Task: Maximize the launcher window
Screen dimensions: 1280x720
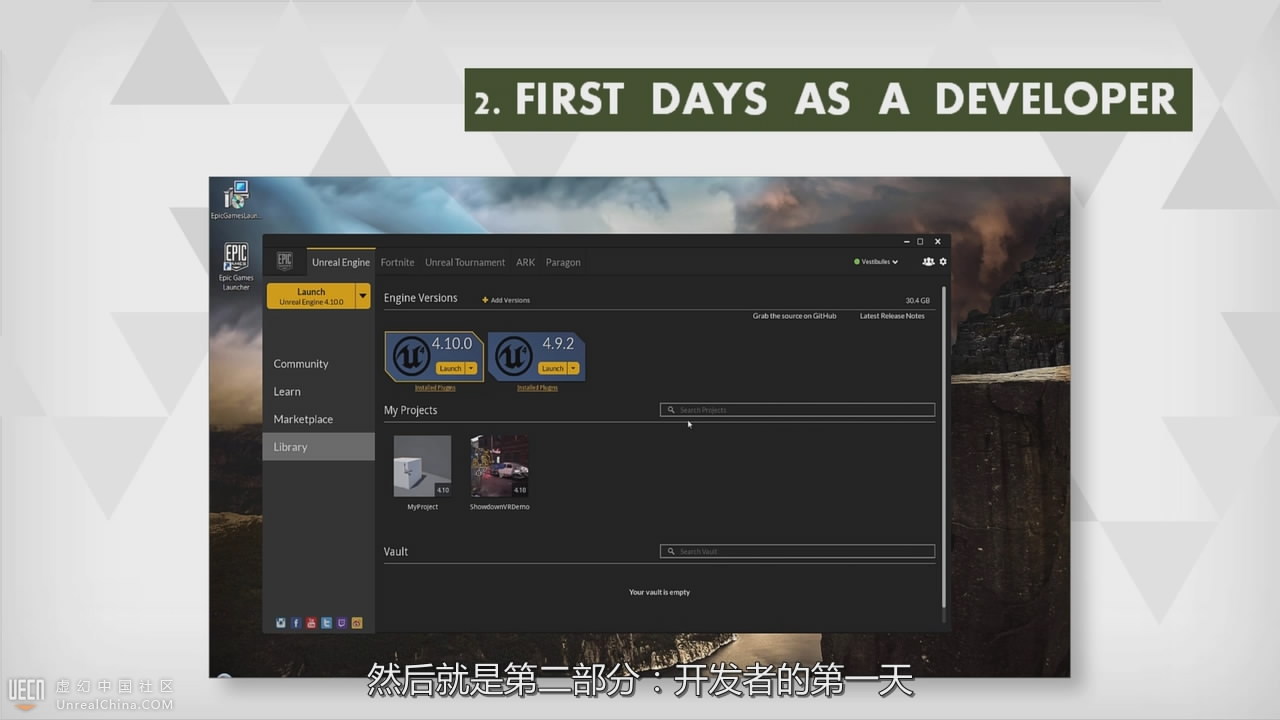Action: [921, 241]
